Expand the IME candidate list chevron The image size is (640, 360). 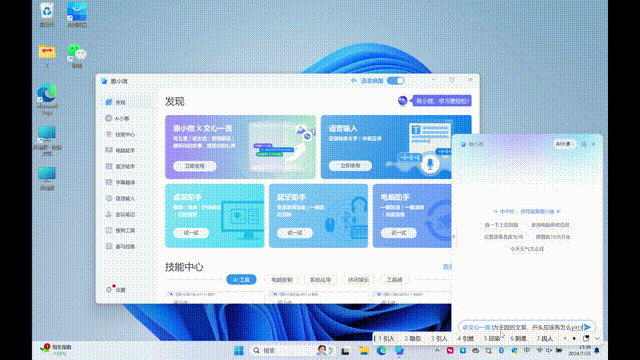click(598, 338)
